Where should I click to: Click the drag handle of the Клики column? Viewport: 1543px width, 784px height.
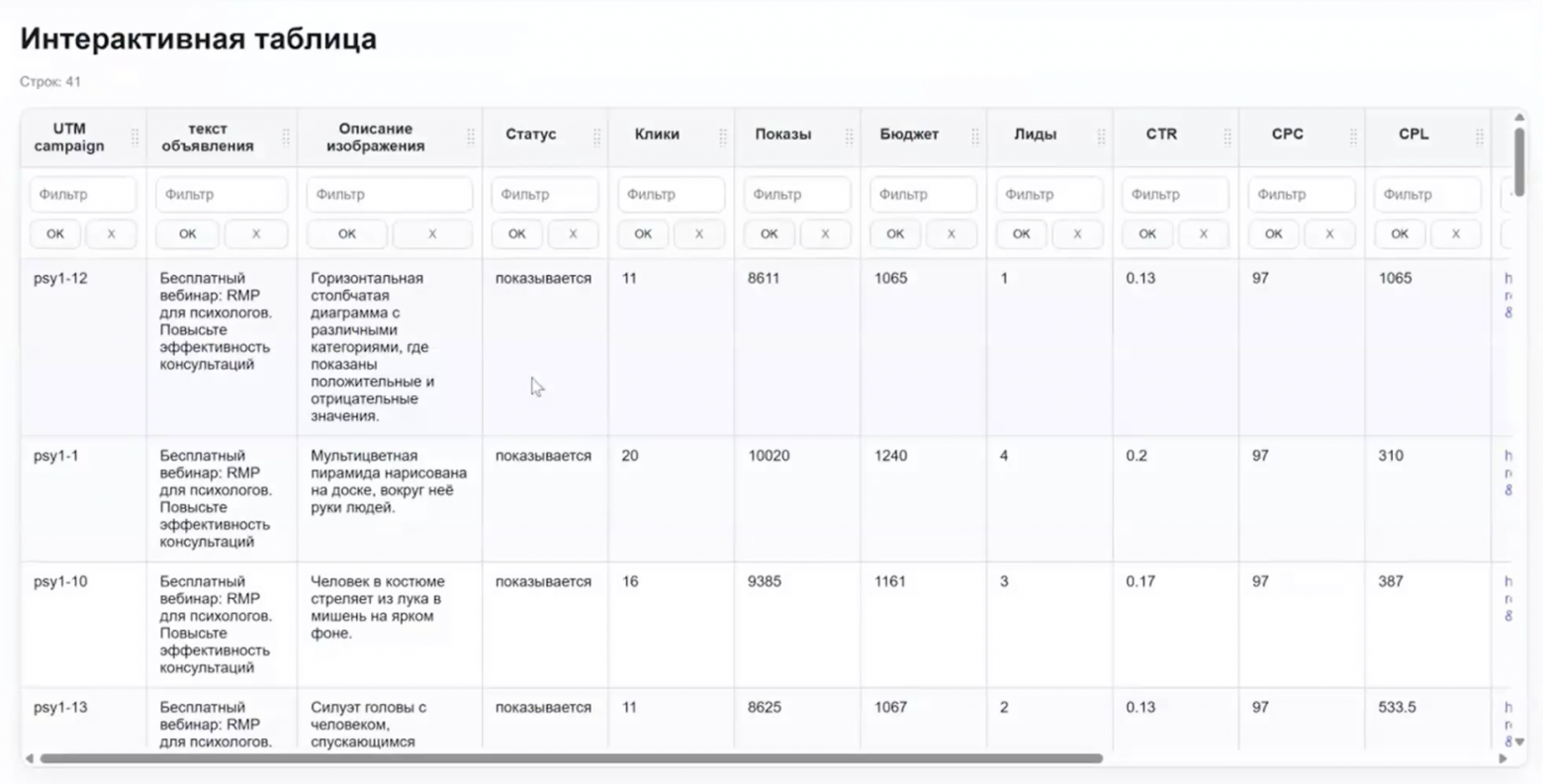point(723,137)
